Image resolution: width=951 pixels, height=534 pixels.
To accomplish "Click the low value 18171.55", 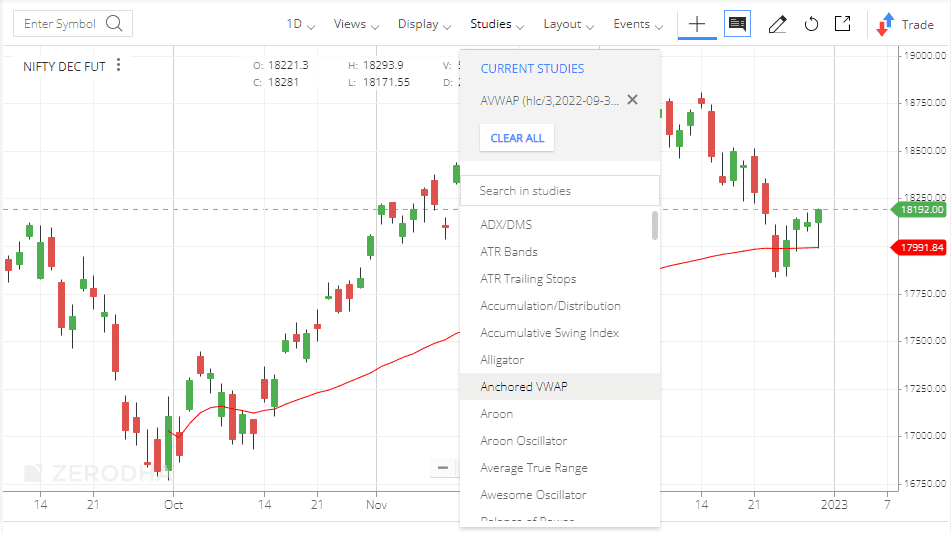I will (x=386, y=82).
